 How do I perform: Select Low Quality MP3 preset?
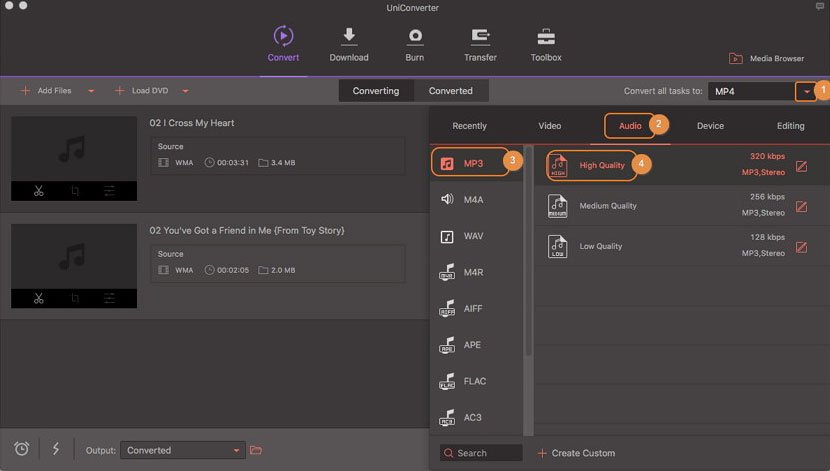pyautogui.click(x=682, y=246)
